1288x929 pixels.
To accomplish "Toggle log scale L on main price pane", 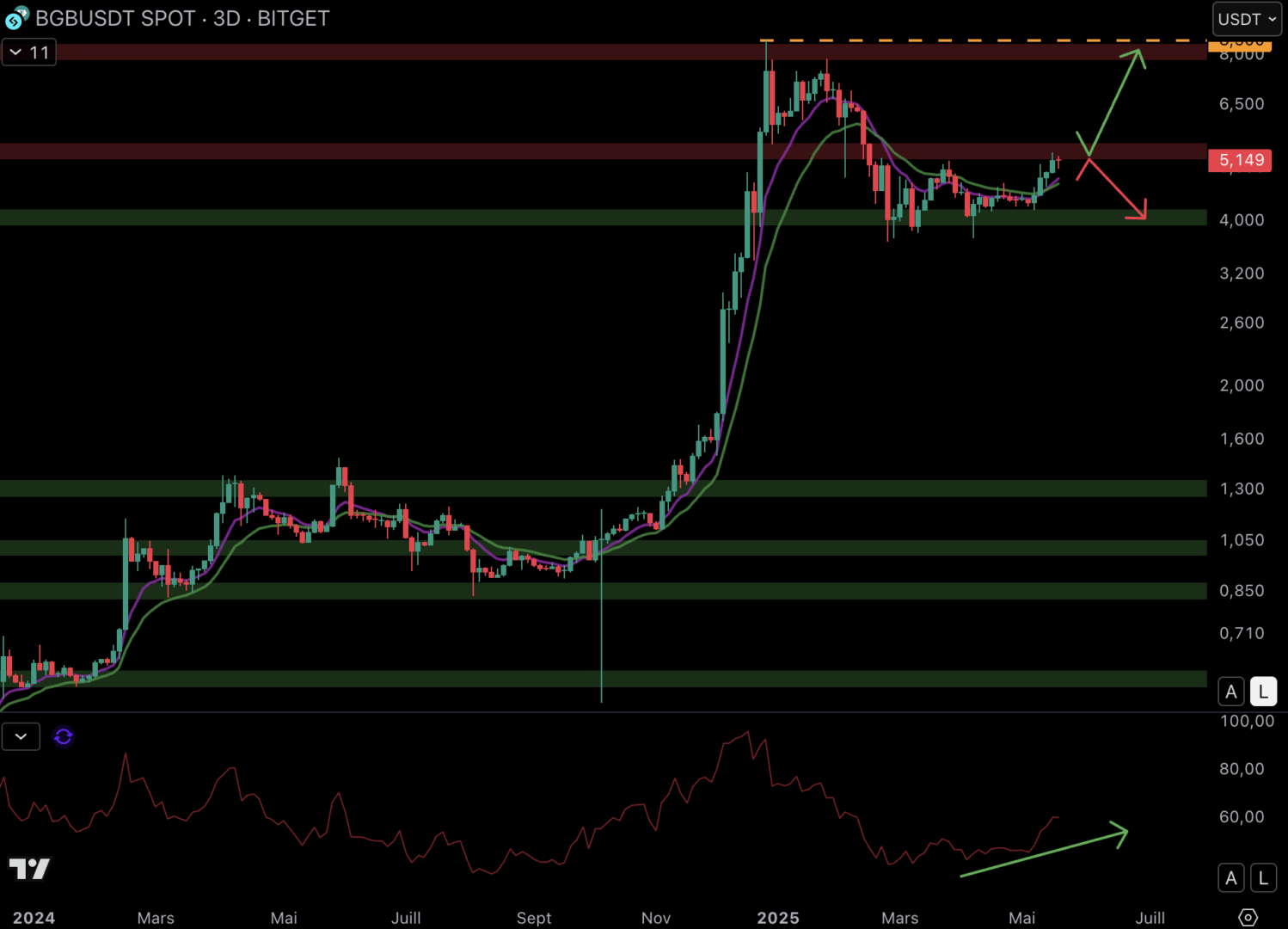I will pos(1263,692).
